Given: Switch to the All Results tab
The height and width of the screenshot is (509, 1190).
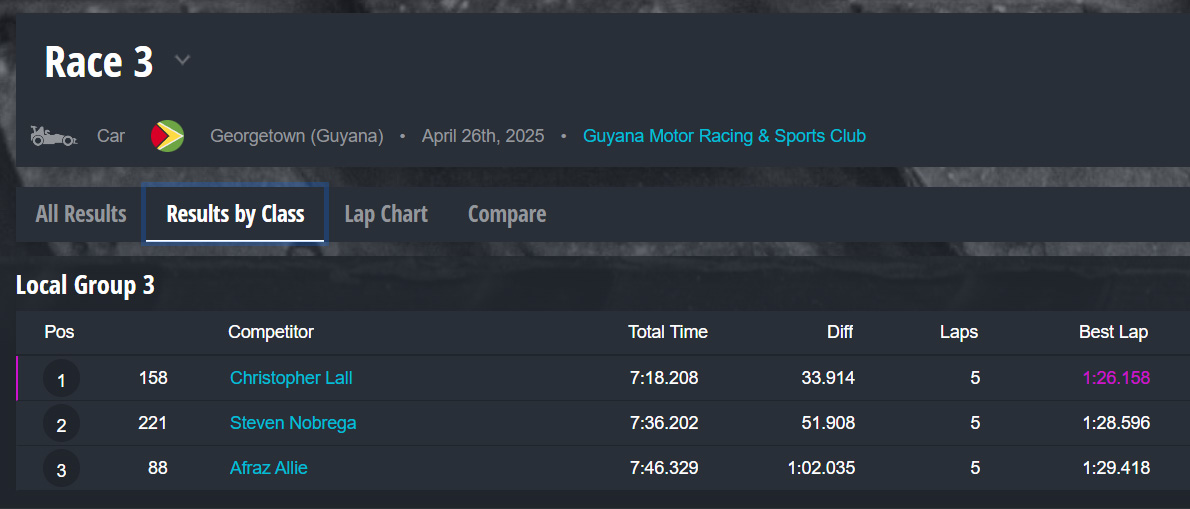Looking at the screenshot, I should click(81, 214).
